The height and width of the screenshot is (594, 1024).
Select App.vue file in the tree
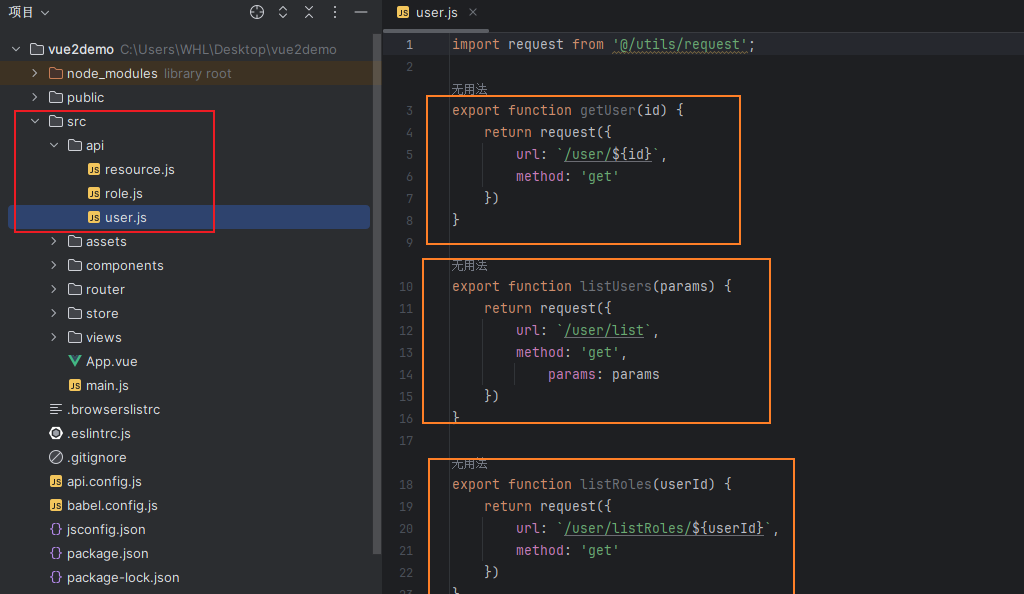point(112,362)
